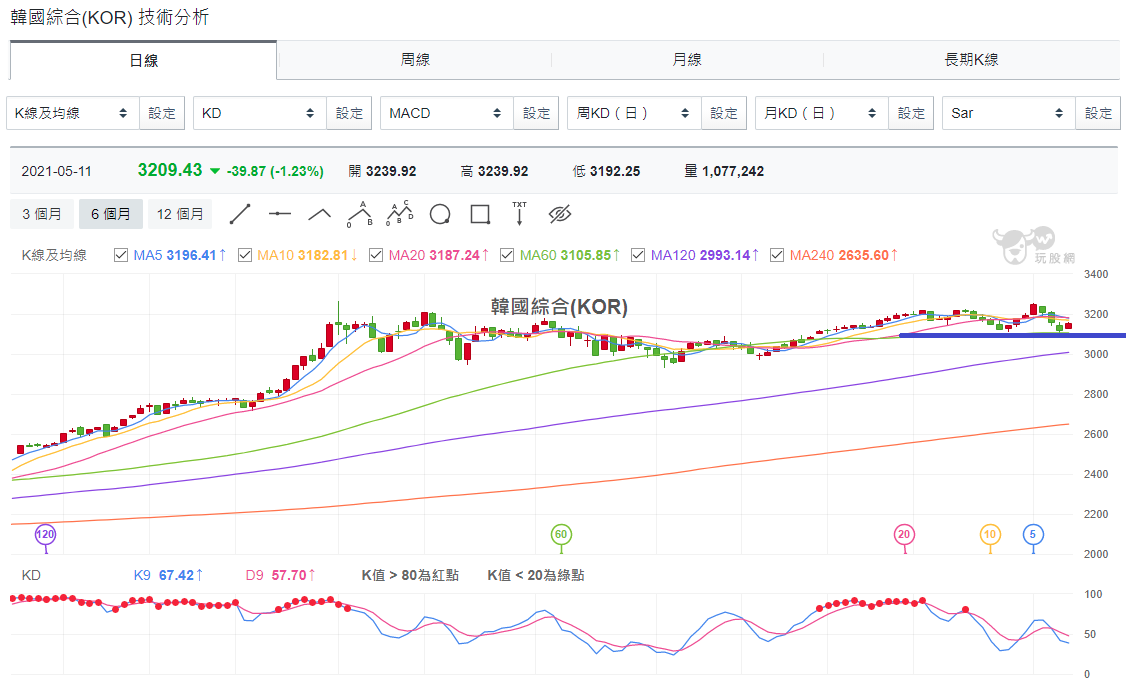The height and width of the screenshot is (685, 1126).
Task: Select the horizontal line drawing tool
Action: coord(279,214)
